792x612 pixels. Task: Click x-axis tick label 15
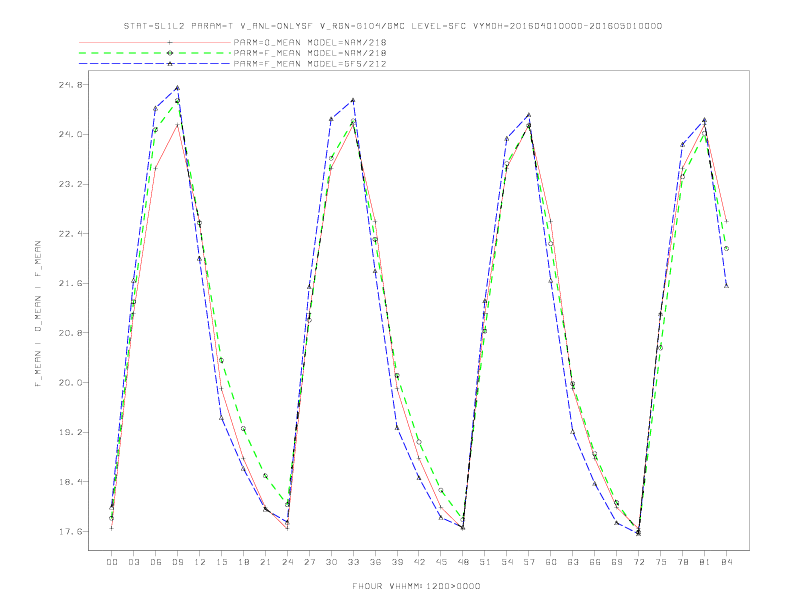tap(221, 562)
